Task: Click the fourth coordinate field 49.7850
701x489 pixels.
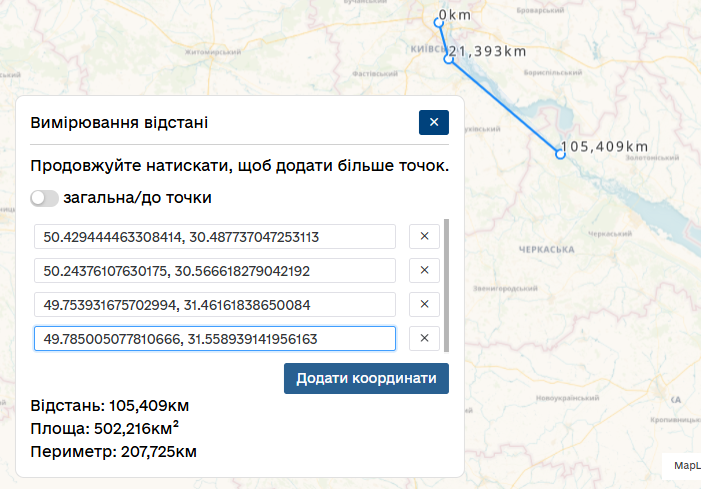Action: click(x=215, y=339)
